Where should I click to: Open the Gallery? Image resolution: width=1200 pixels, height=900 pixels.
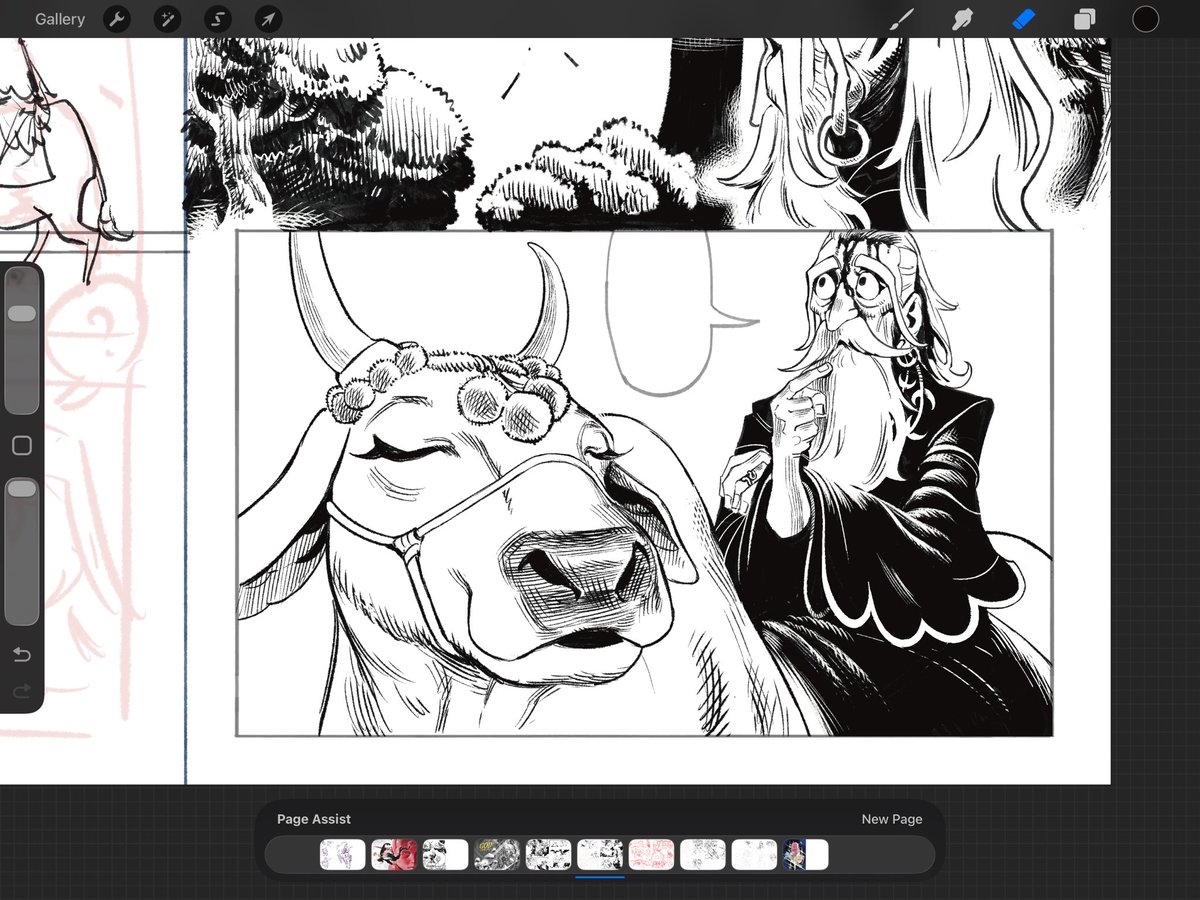60,19
